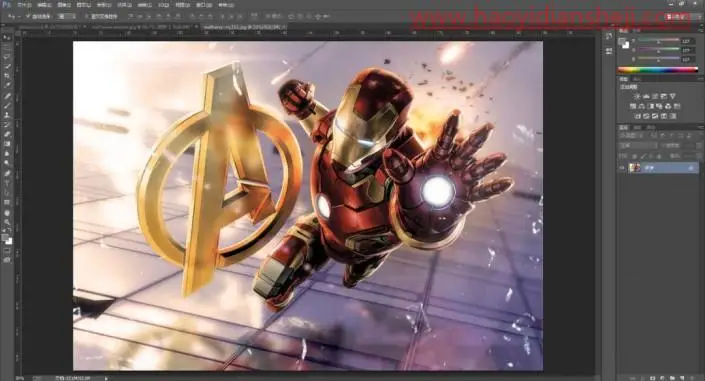Screen dimensions: 705x381
Task: Open the layer blend mode dropdown
Action: pyautogui.click(x=638, y=146)
